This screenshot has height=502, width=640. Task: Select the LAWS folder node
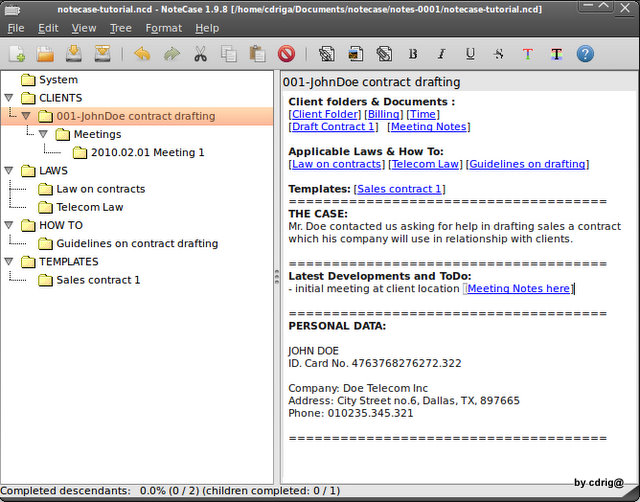[53, 171]
